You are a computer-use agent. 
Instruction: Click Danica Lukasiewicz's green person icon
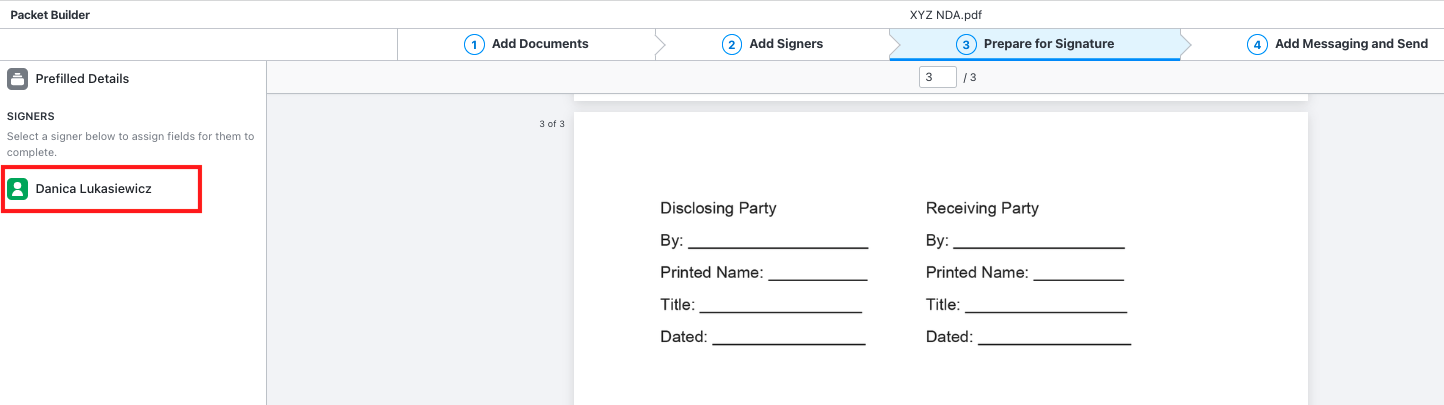coord(17,188)
